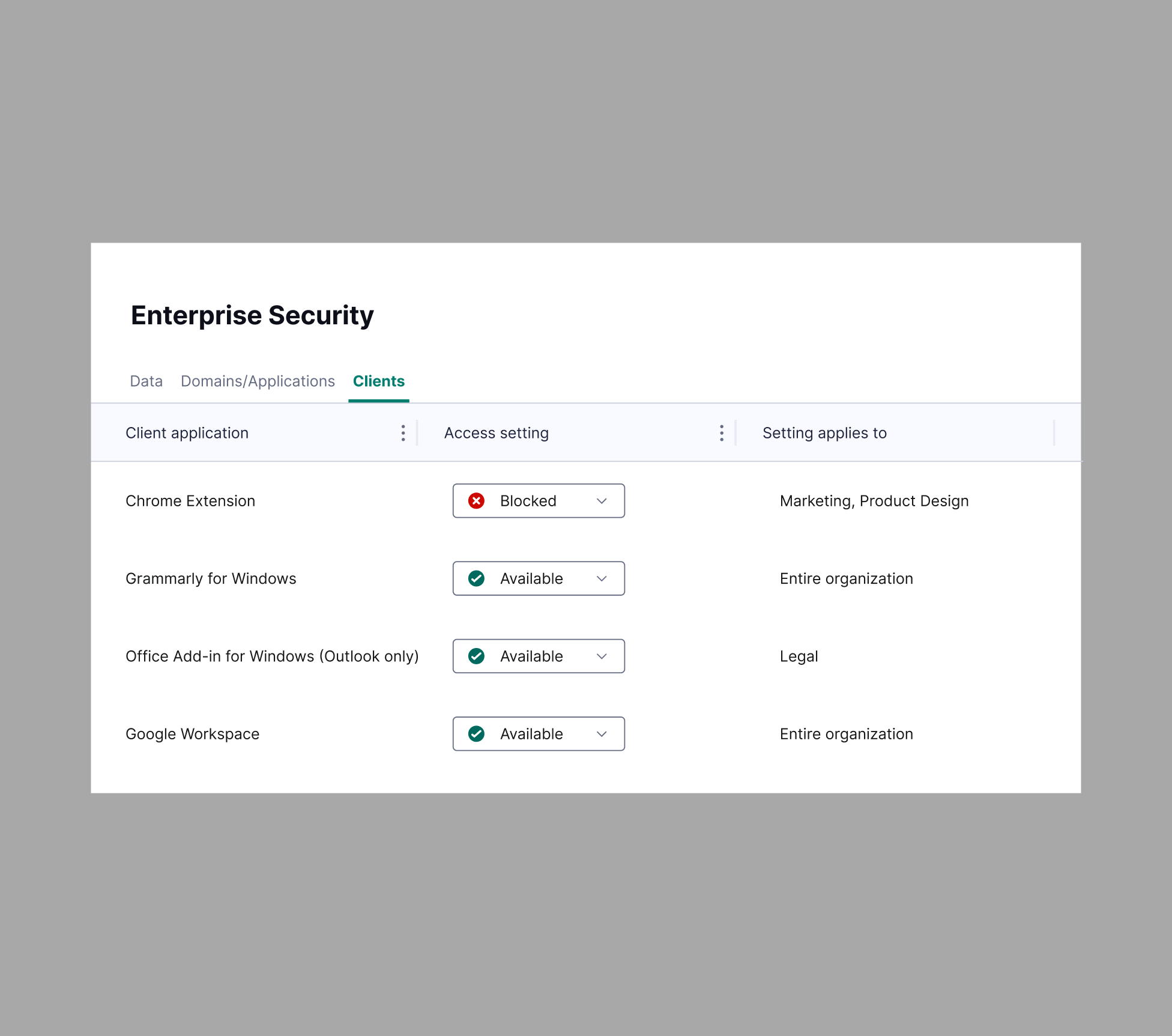Open the Client application column options menu
1172x1036 pixels.
[x=403, y=432]
